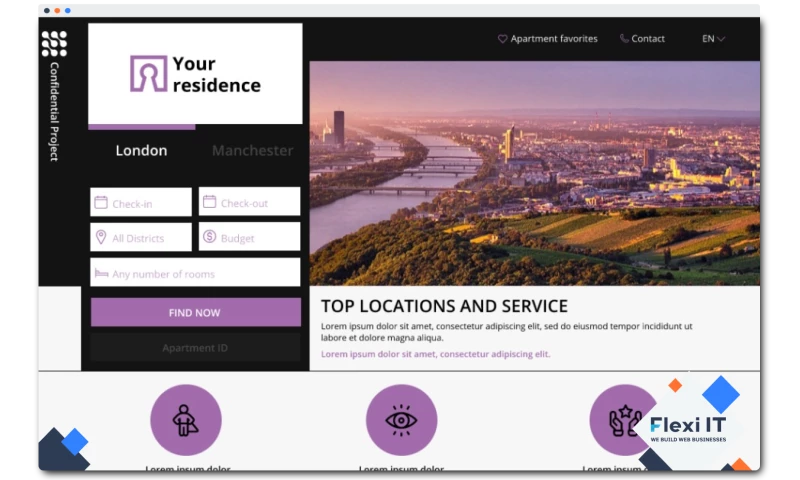Expand the EN language dropdown
800x480 pixels.
point(713,39)
